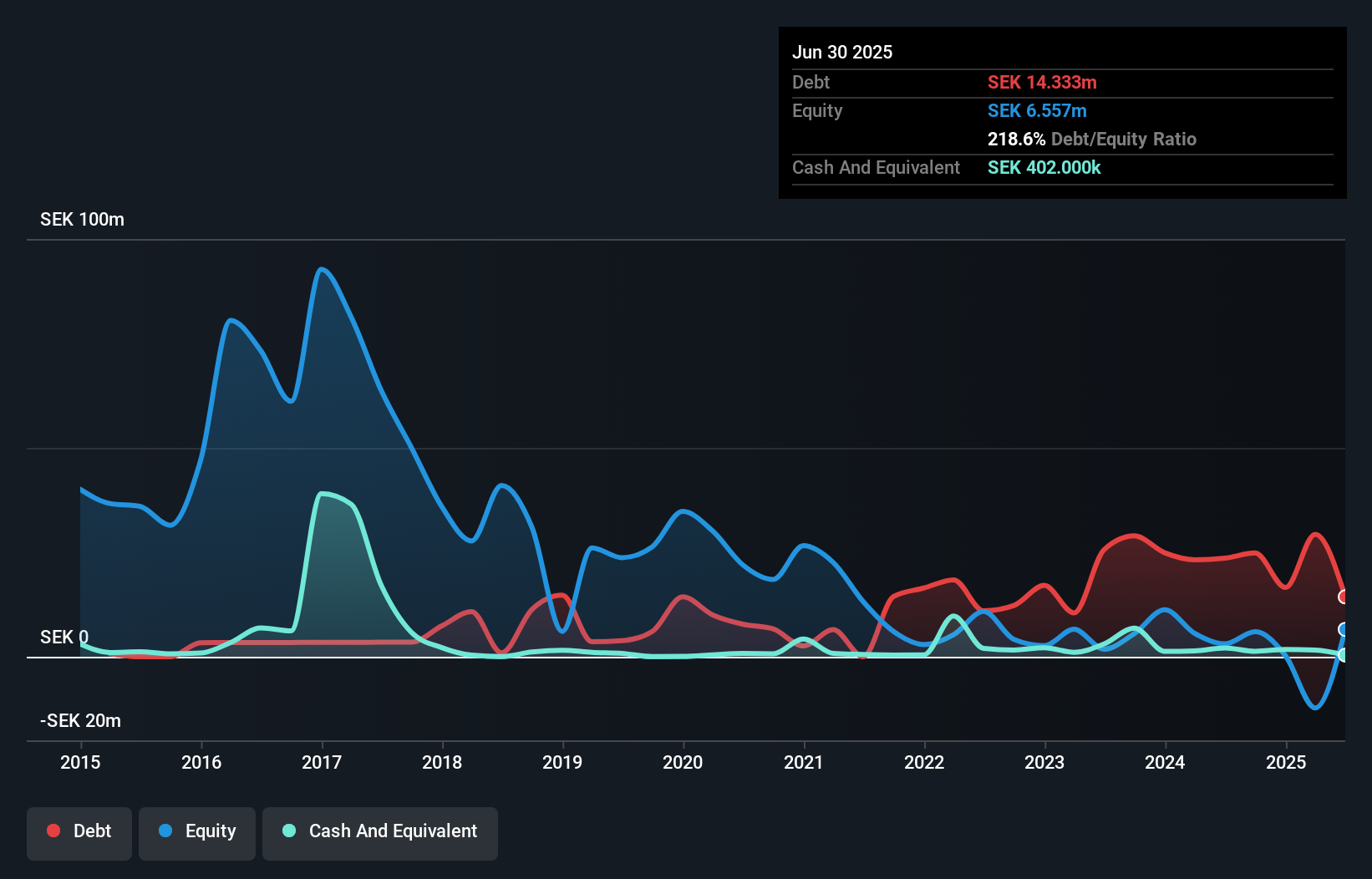
Task: Select the blue Equity endpoint marker on the chart
Action: click(x=1343, y=629)
